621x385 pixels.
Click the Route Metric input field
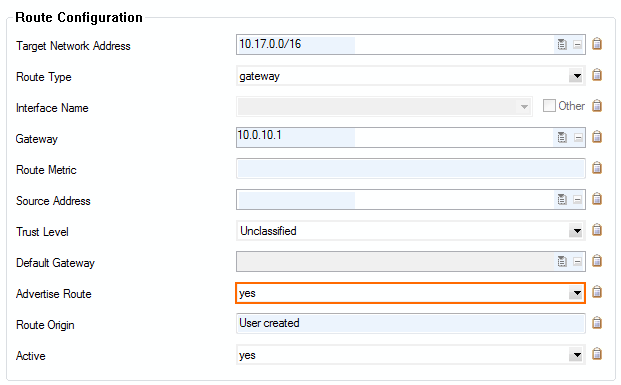(411, 168)
